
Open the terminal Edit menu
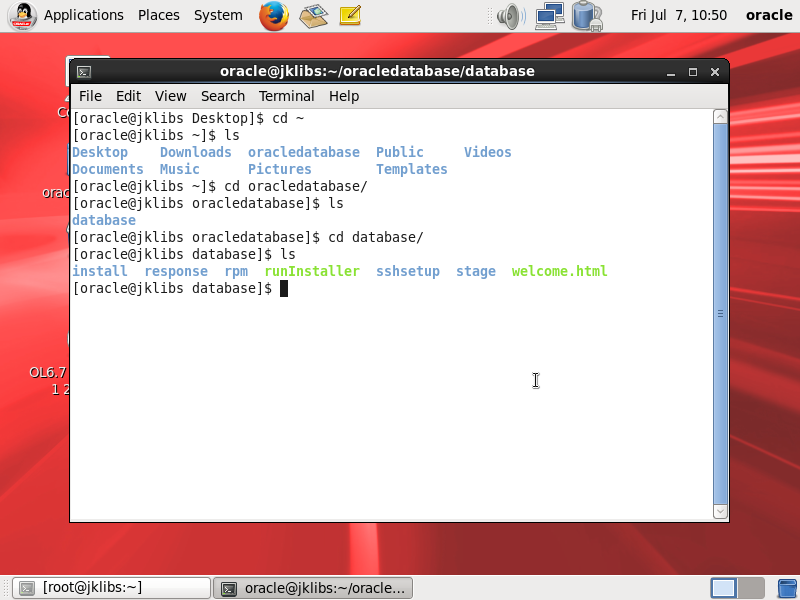128,96
